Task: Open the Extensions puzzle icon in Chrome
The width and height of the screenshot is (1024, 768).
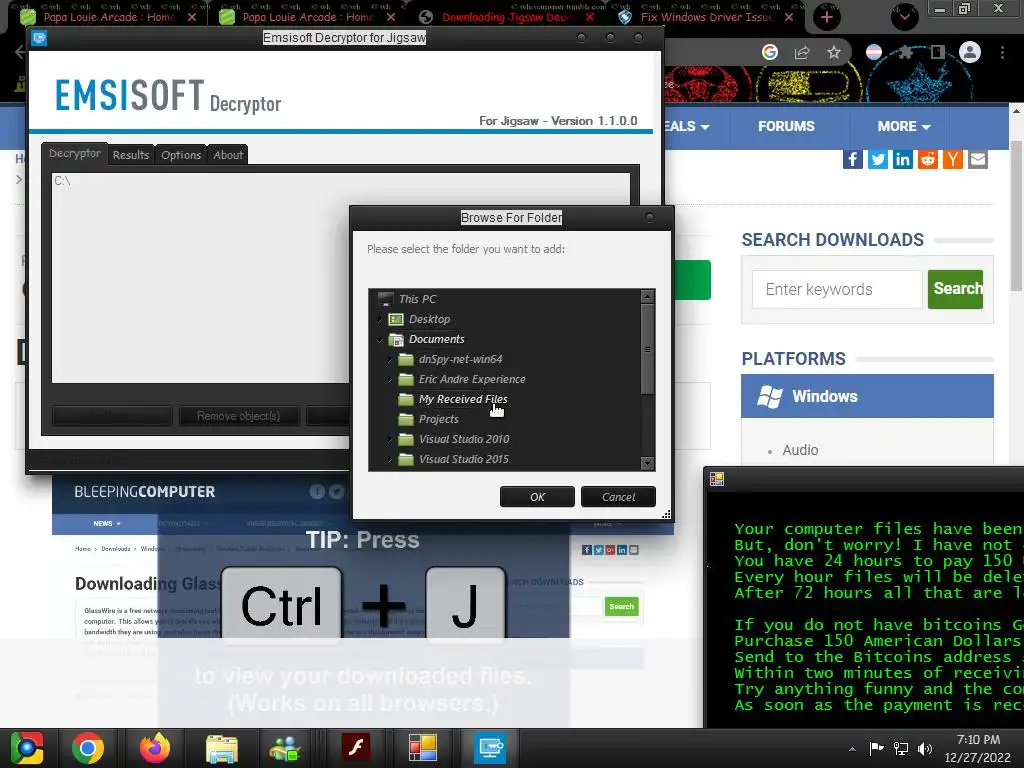Action: tap(906, 53)
